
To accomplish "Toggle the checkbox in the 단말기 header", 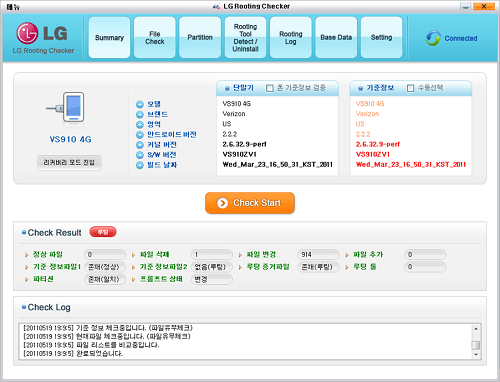I will pos(269,88).
